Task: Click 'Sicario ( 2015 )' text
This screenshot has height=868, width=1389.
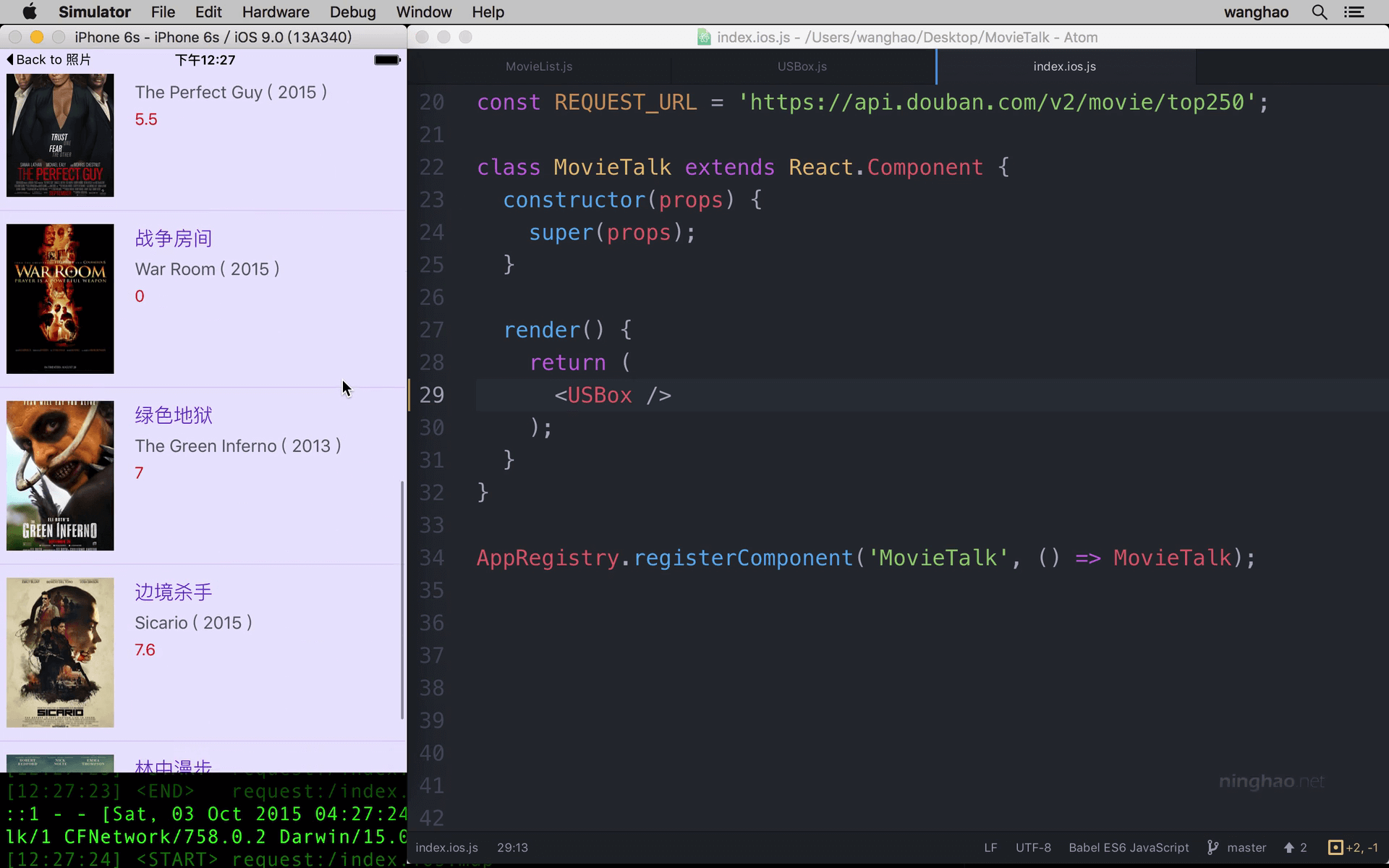Action: [193, 623]
